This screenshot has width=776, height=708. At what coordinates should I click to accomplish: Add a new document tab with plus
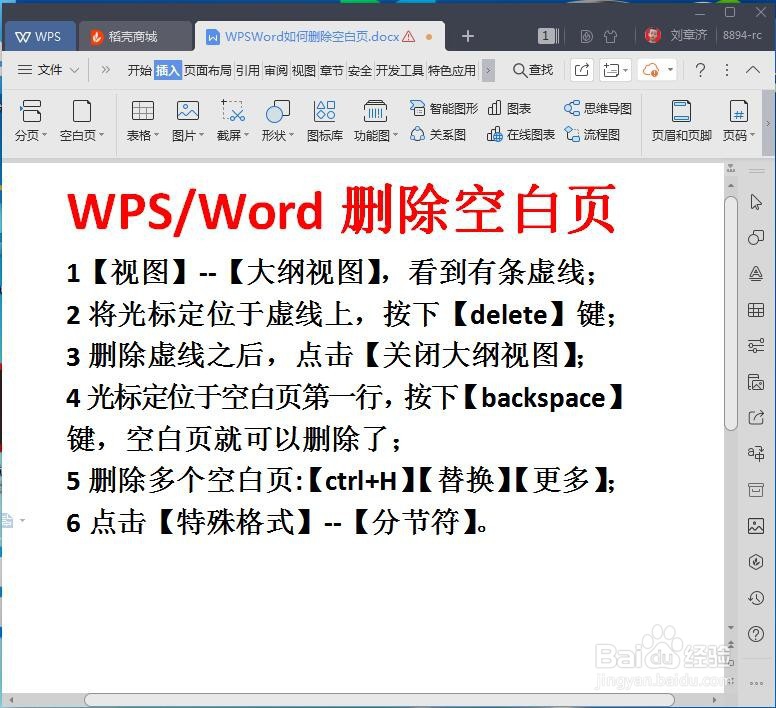click(x=468, y=36)
